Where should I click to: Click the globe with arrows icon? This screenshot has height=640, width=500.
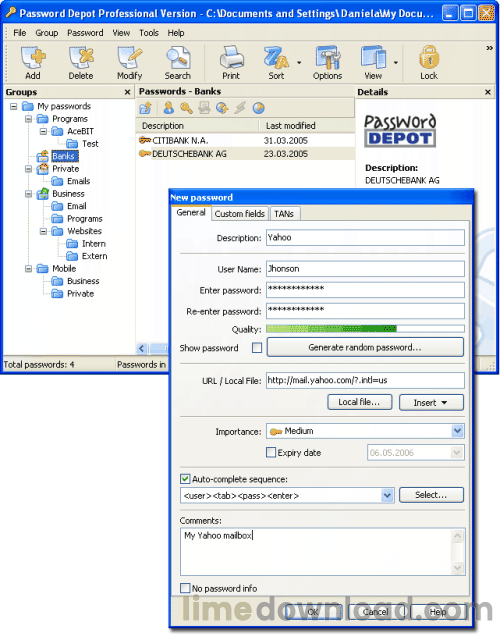tap(222, 108)
